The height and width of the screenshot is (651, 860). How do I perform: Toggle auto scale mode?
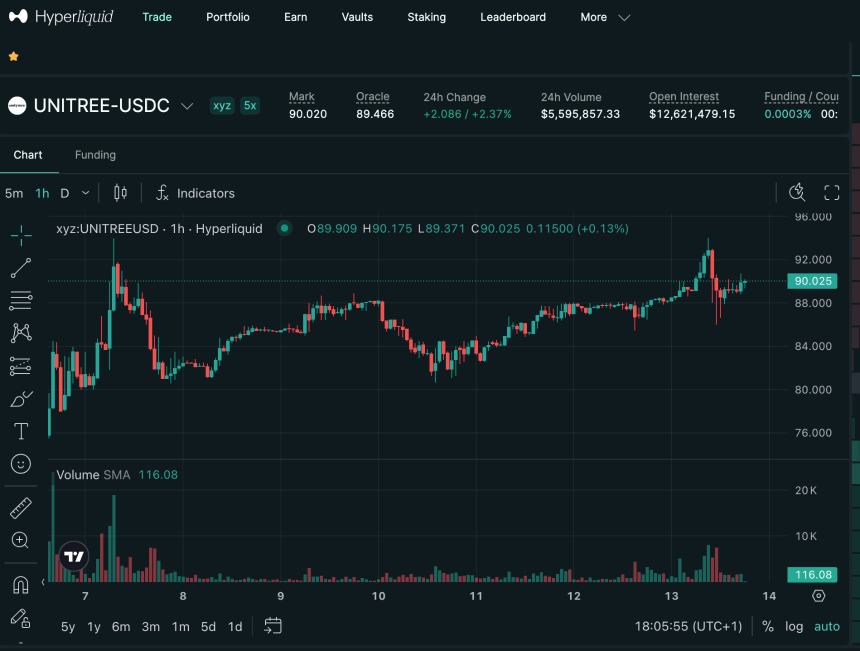(827, 626)
